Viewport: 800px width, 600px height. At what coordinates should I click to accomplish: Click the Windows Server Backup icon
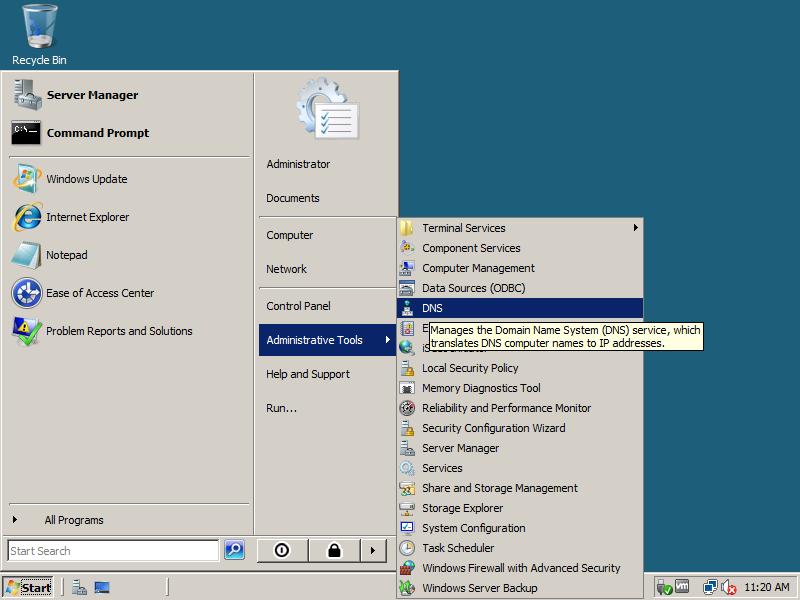[407, 588]
